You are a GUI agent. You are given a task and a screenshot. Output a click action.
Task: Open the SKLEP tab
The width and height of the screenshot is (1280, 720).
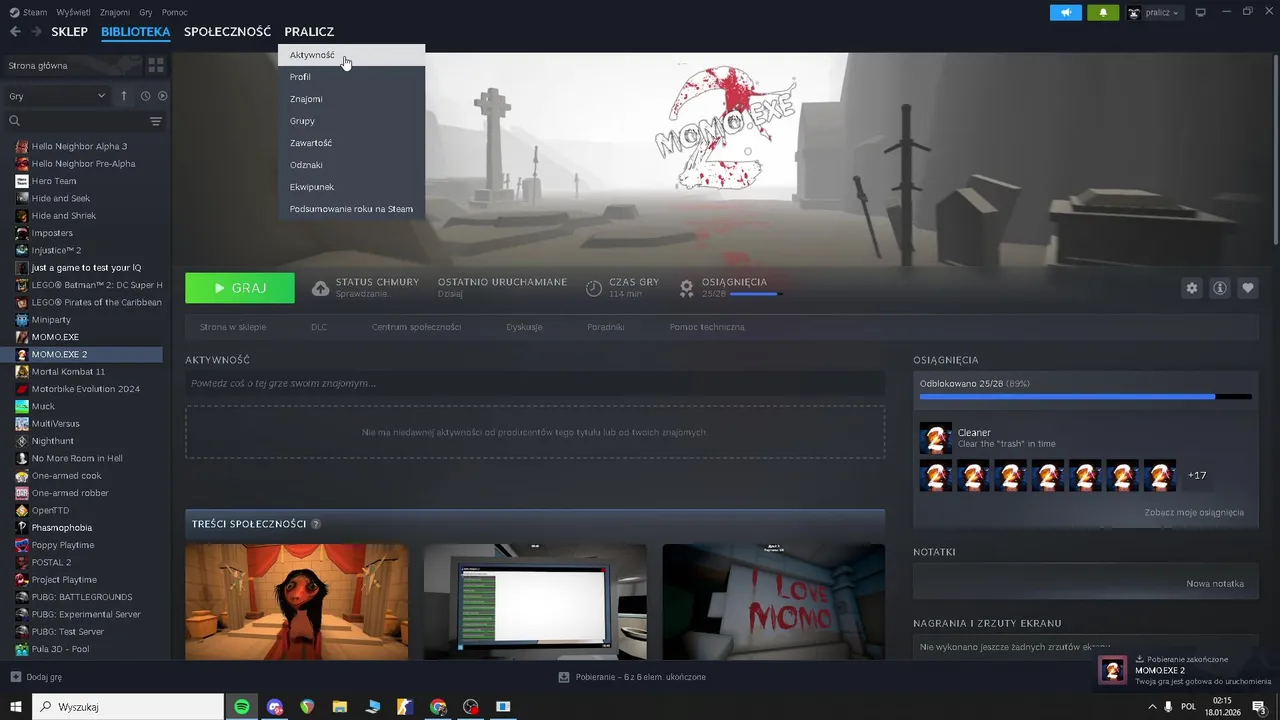point(70,32)
